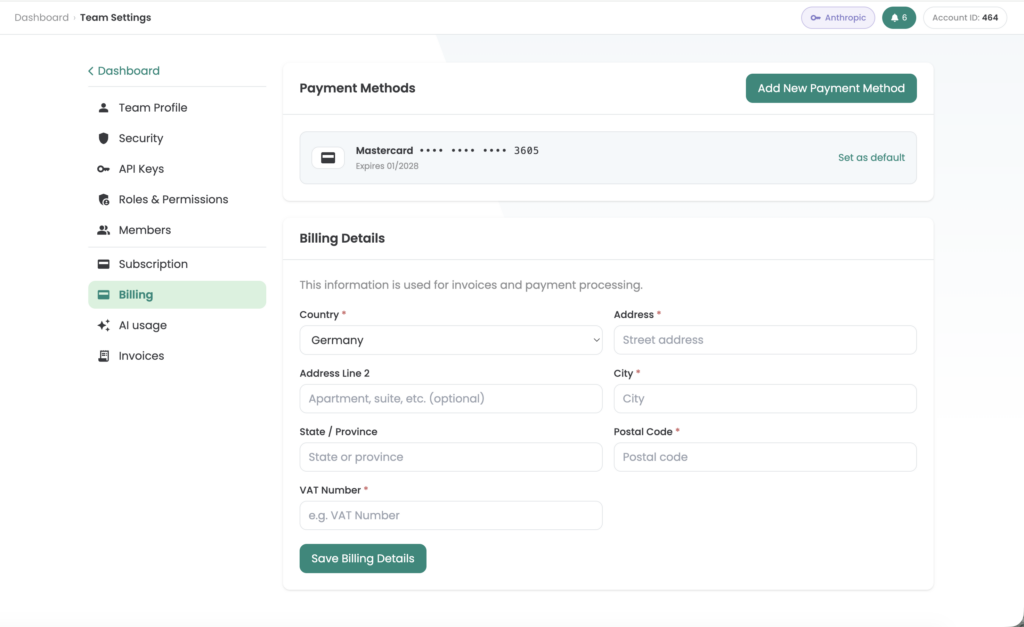Click the Account ID 464 badge
1024x627 pixels.
(965, 18)
